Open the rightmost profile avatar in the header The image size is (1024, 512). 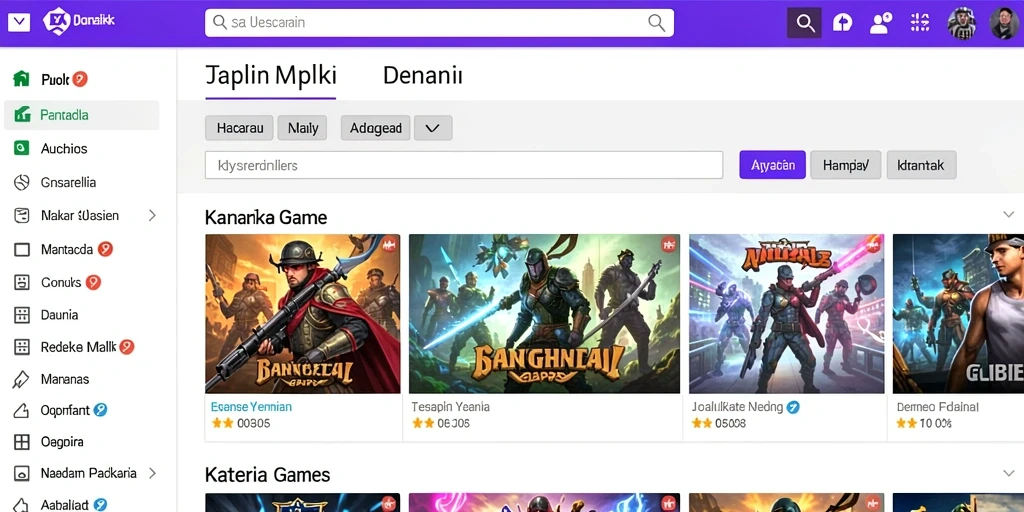[1004, 23]
